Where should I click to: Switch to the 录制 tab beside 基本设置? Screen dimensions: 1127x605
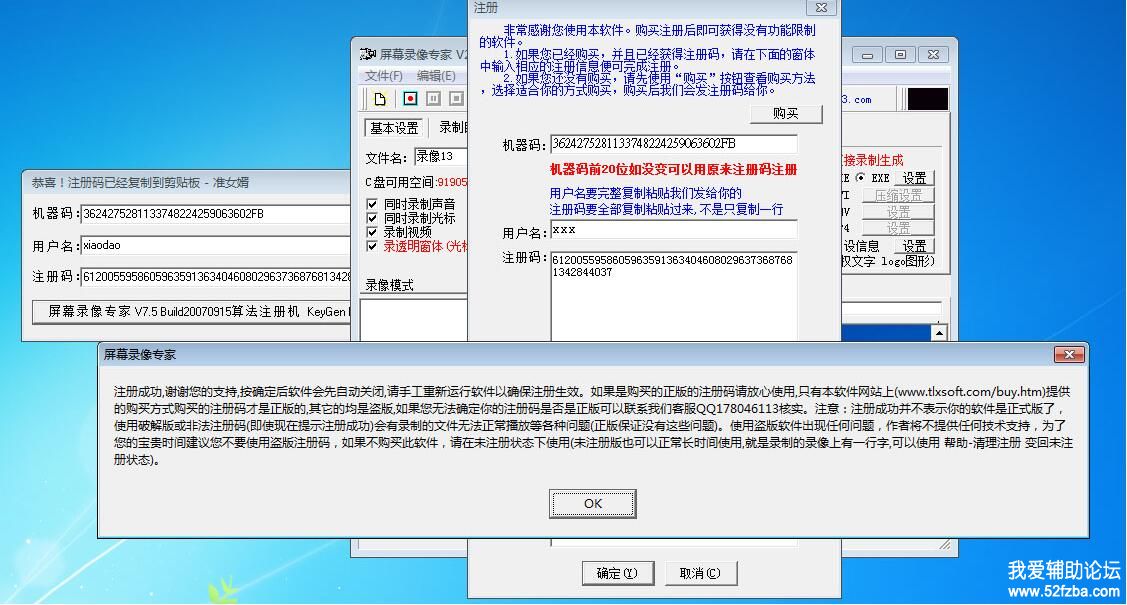(x=451, y=128)
